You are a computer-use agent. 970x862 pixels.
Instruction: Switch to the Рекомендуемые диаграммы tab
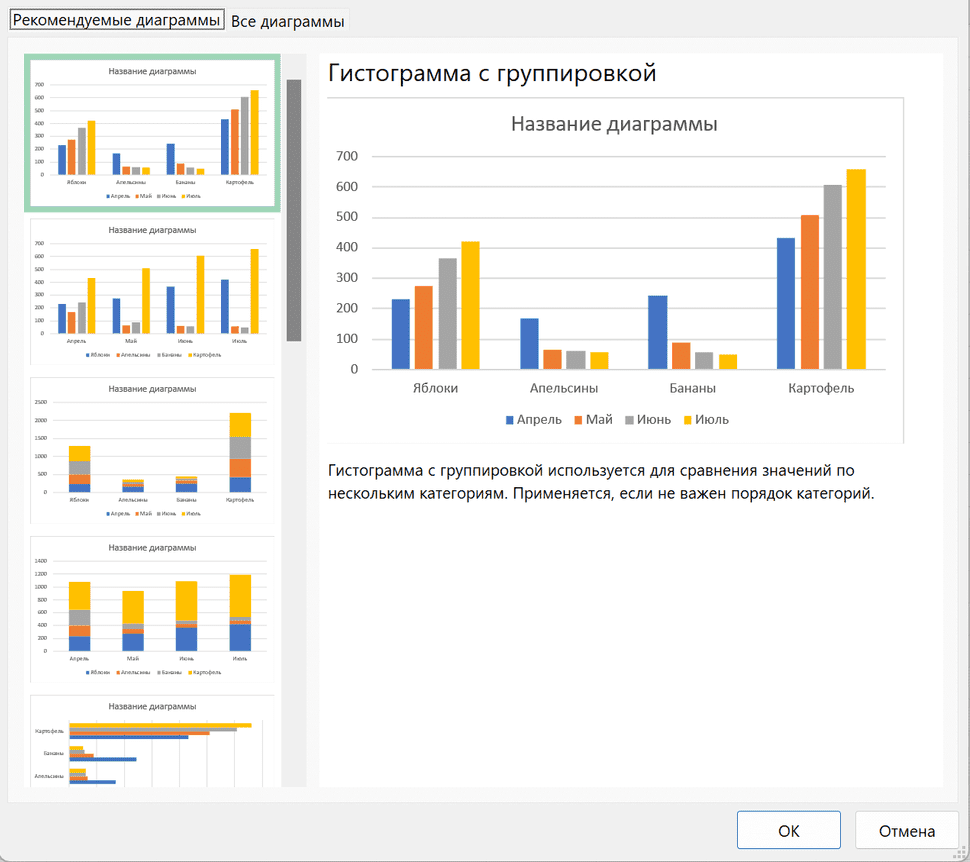coord(116,20)
